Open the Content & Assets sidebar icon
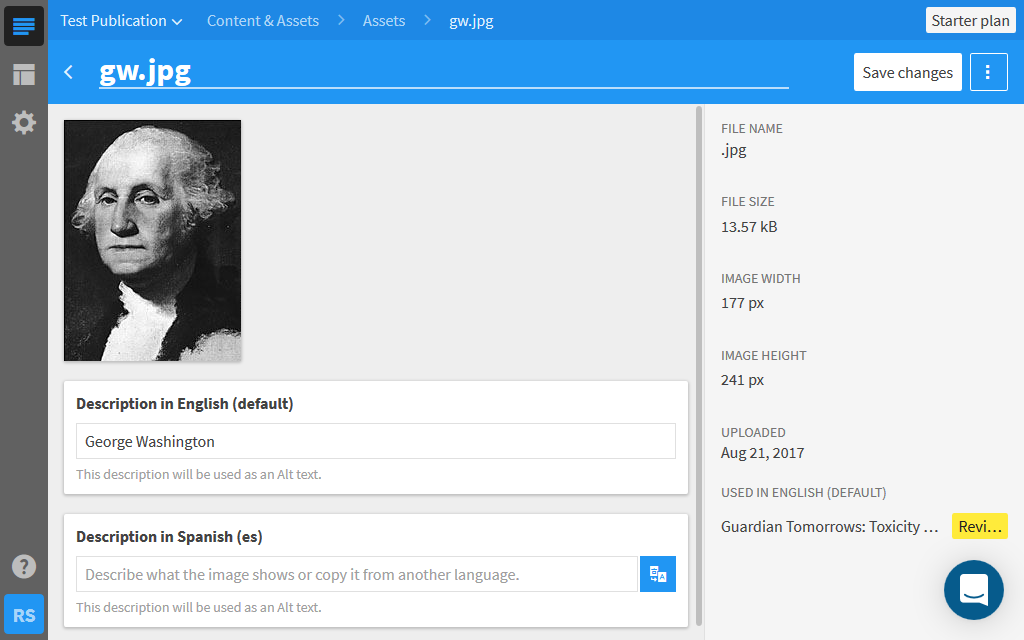 [24, 26]
